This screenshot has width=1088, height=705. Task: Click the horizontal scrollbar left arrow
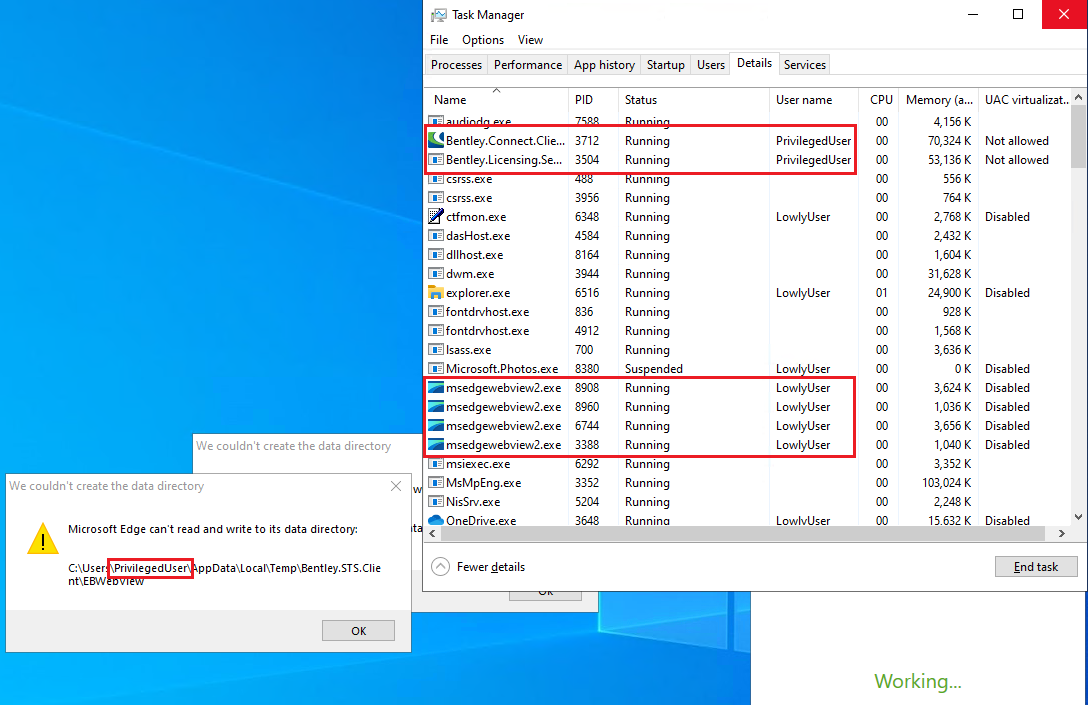pyautogui.click(x=432, y=533)
